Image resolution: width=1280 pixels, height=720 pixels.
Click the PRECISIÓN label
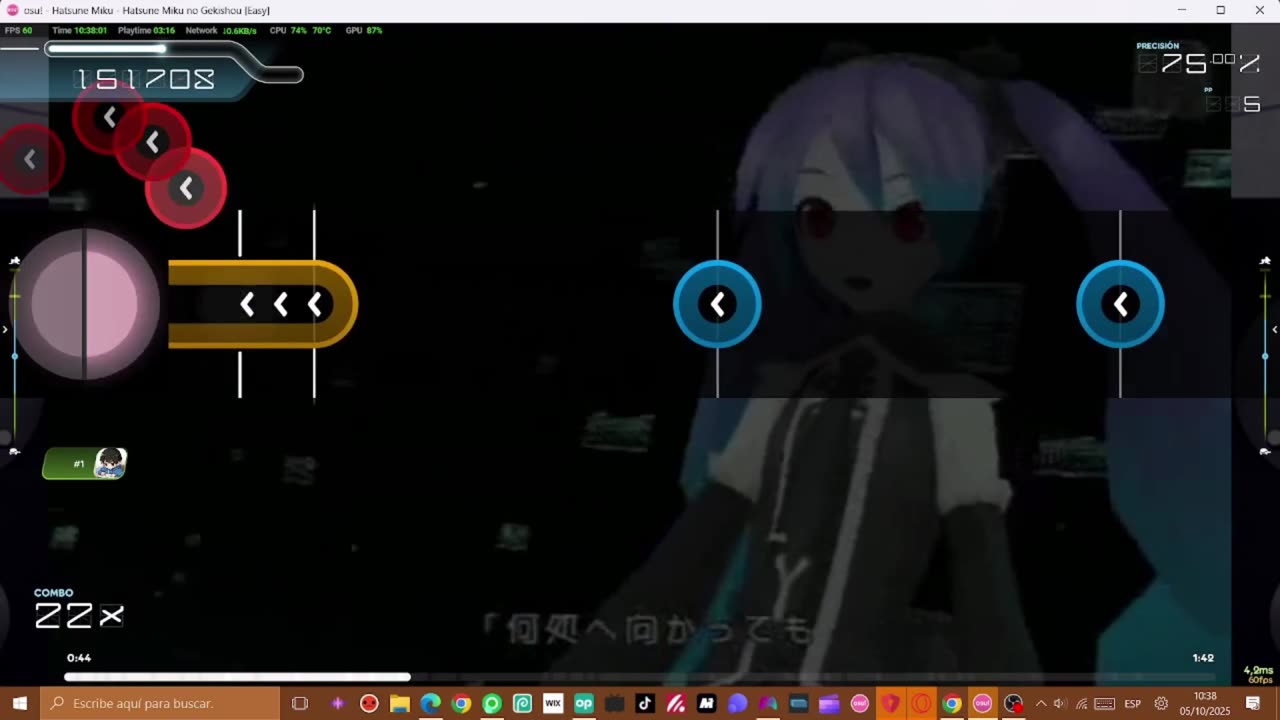pyautogui.click(x=1157, y=46)
